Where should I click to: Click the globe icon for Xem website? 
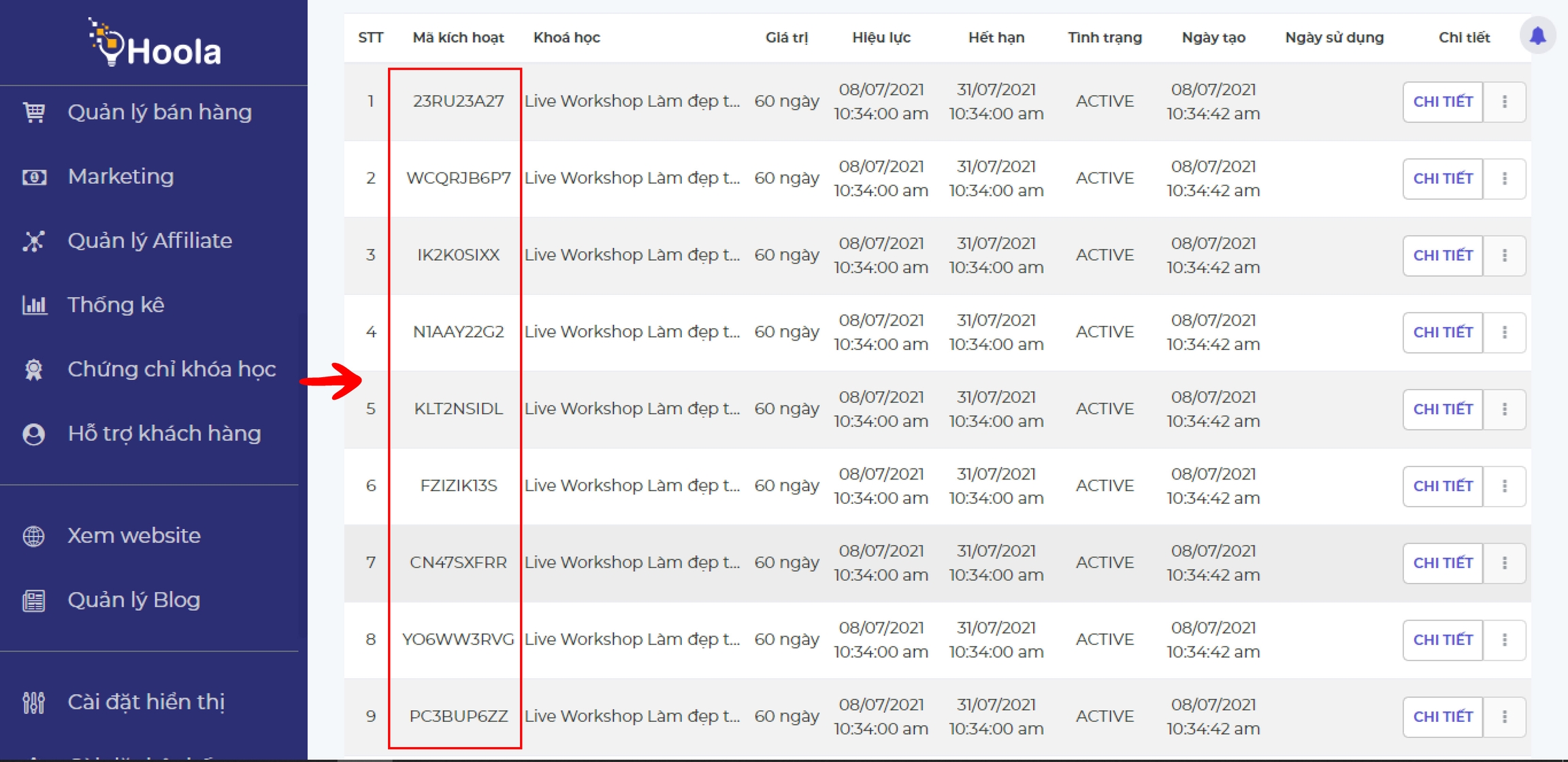pos(34,536)
